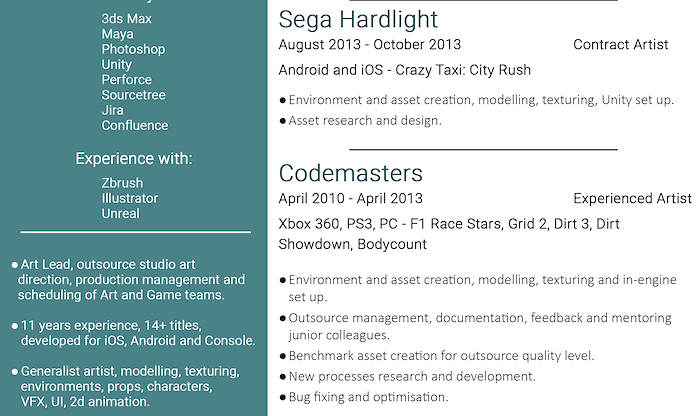Click the Maya skill entry
The width and height of the screenshot is (700, 416).
click(117, 34)
